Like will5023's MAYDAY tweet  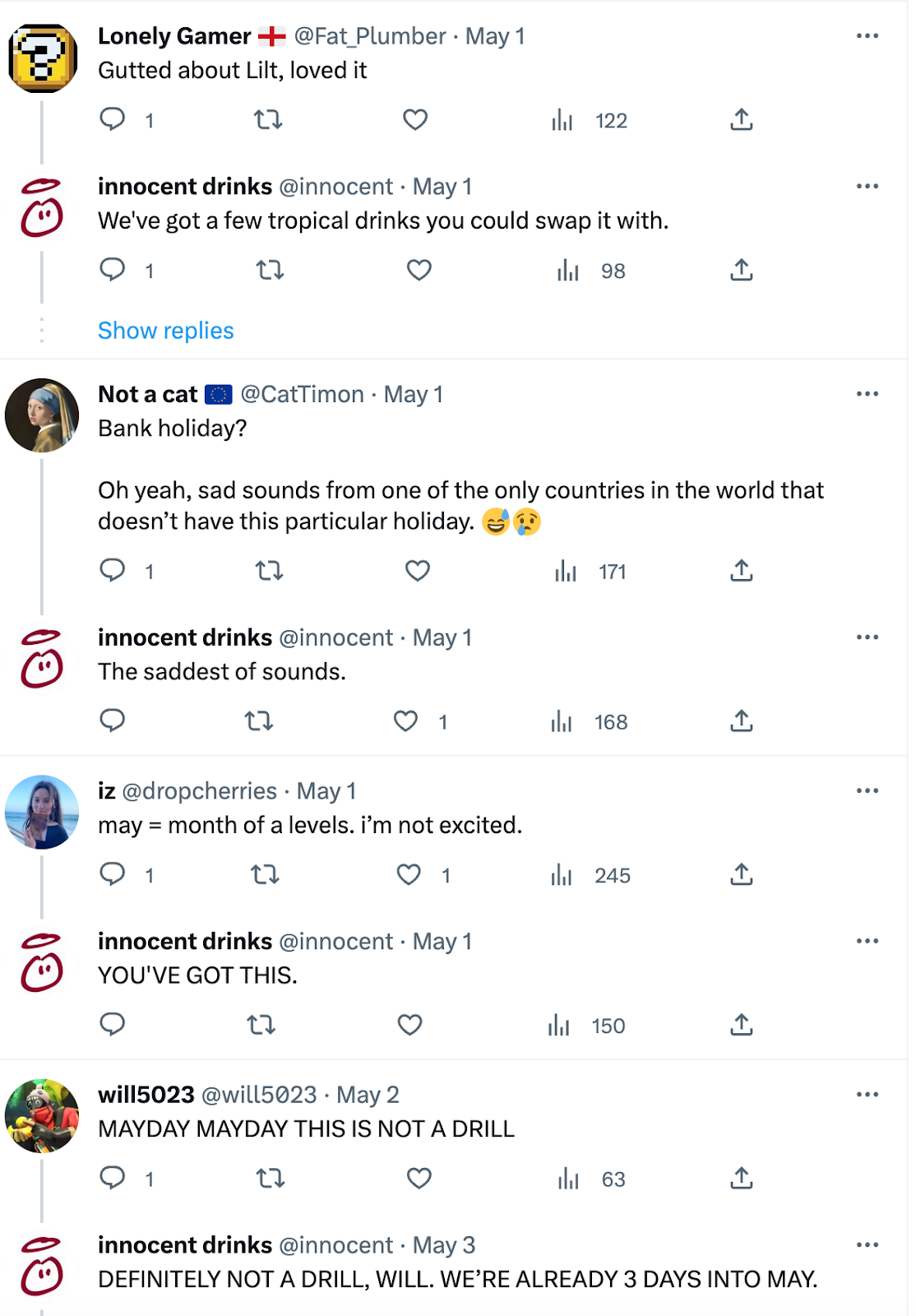tap(419, 1179)
